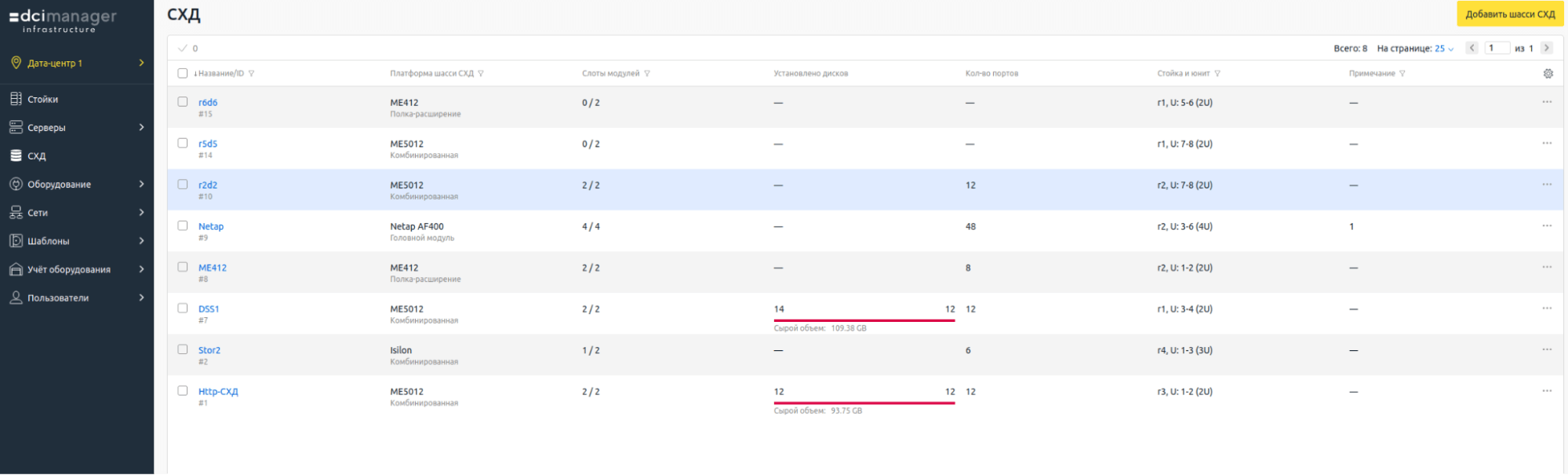Screen dimensions: 1568x475
Task: Click filter icon next to Название/ID column
Action: [x=251, y=74]
